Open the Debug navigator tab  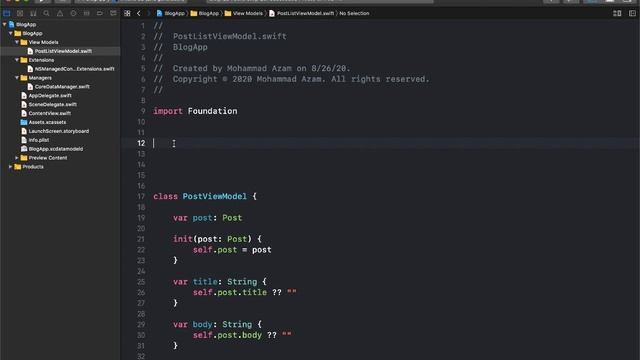tap(87, 13)
